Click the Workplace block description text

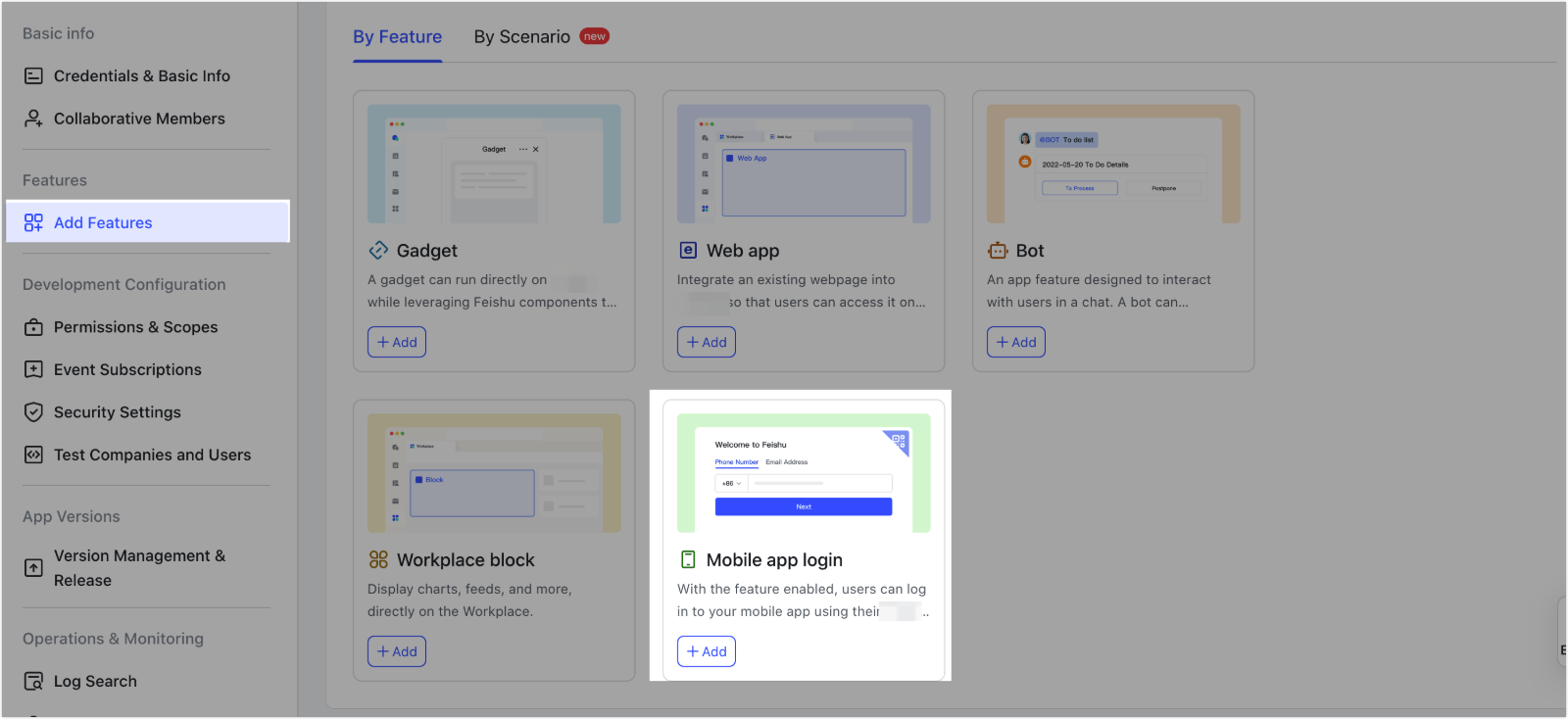469,600
